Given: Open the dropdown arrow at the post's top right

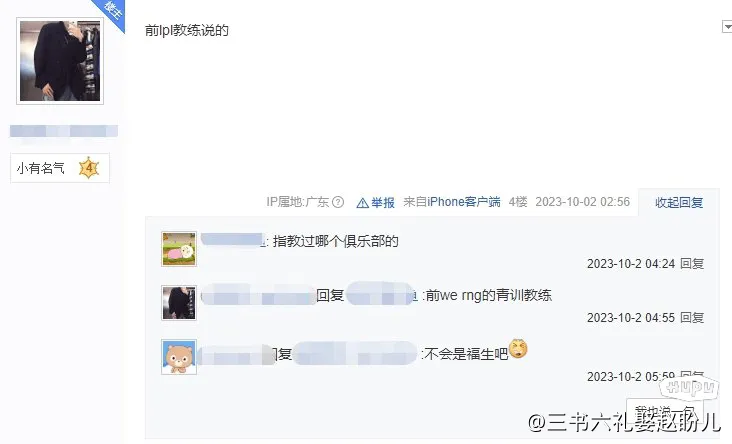Looking at the screenshot, I should [727, 27].
